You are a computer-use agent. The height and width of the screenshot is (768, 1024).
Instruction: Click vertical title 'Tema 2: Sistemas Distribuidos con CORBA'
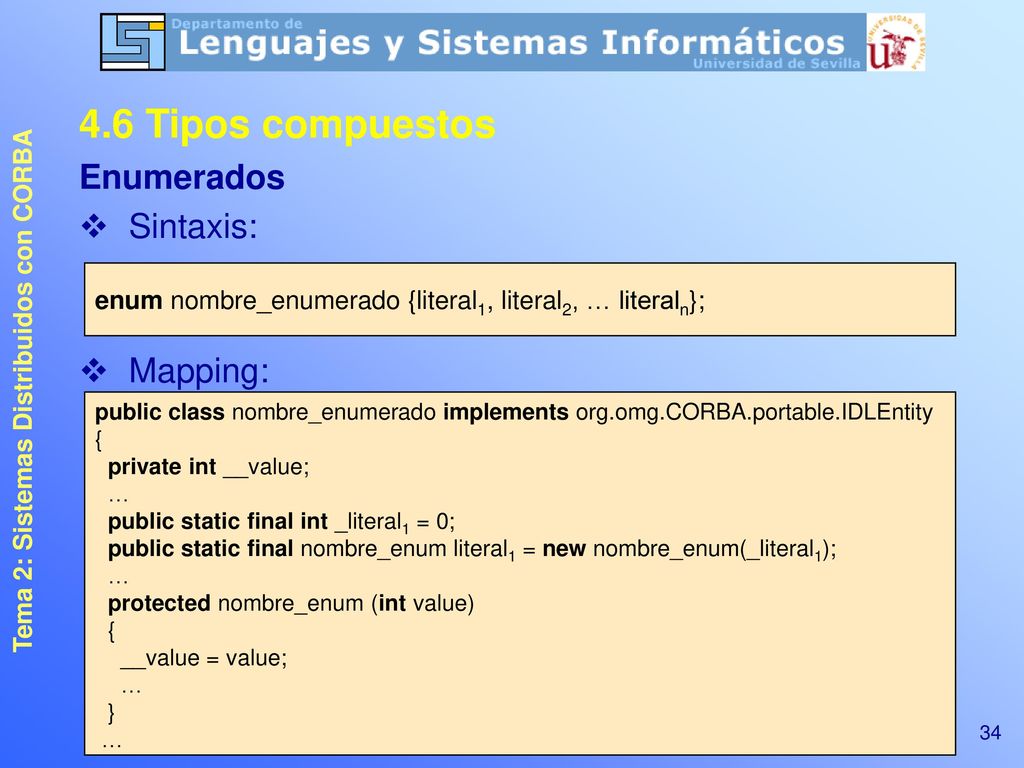coord(23,391)
